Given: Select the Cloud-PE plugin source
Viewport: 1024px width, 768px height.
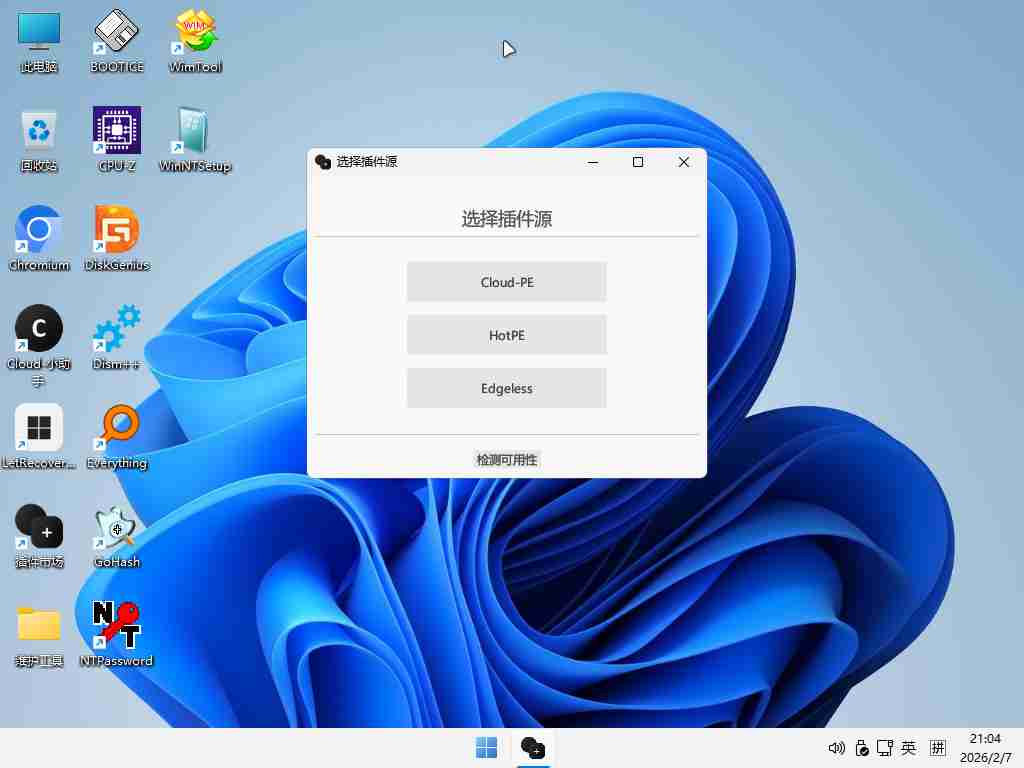Looking at the screenshot, I should [506, 282].
